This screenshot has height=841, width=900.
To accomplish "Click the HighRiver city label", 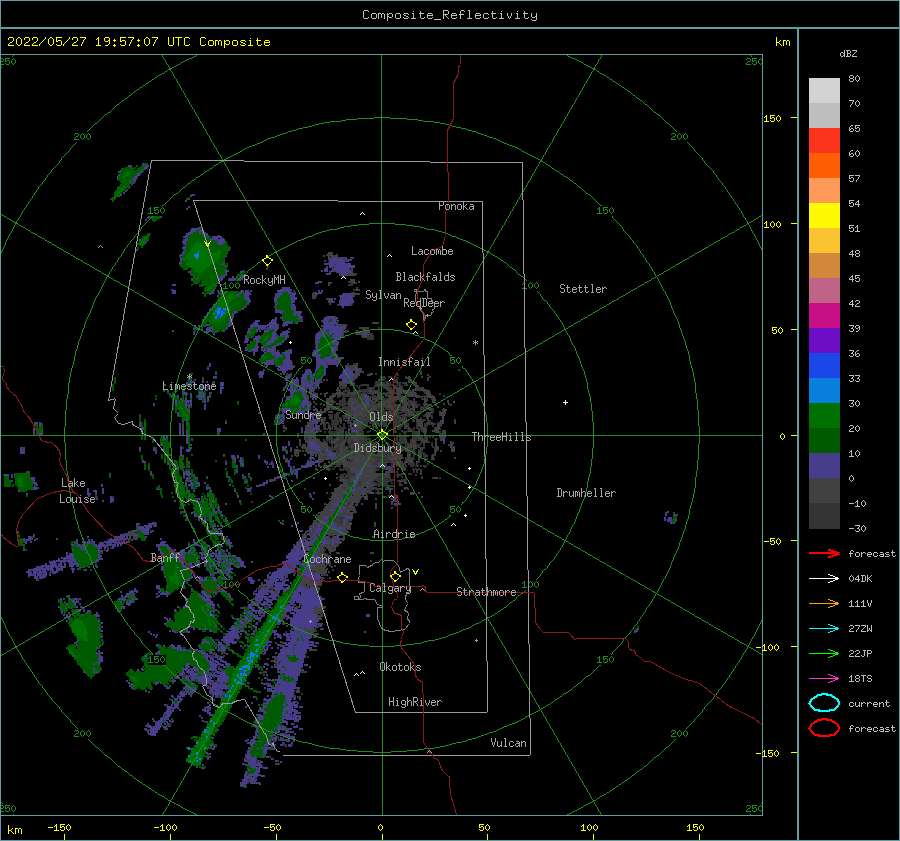I will coord(415,702).
